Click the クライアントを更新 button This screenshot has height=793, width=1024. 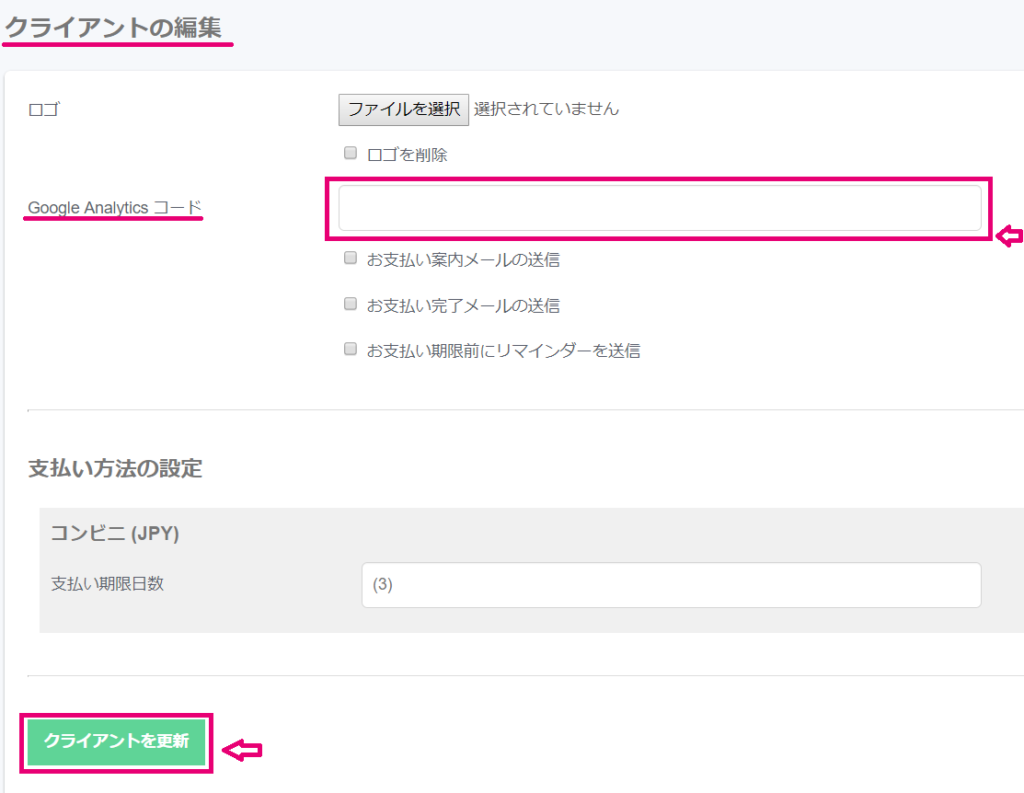point(116,741)
